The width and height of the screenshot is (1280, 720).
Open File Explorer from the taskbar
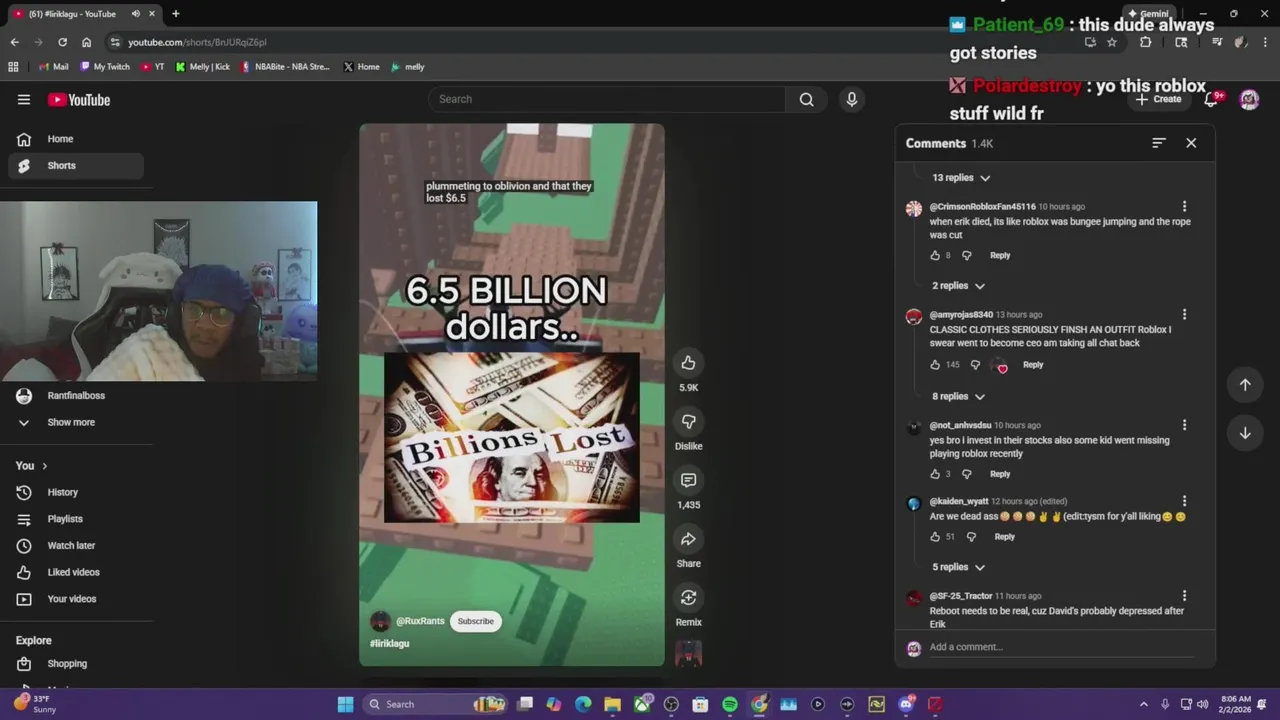coord(612,704)
